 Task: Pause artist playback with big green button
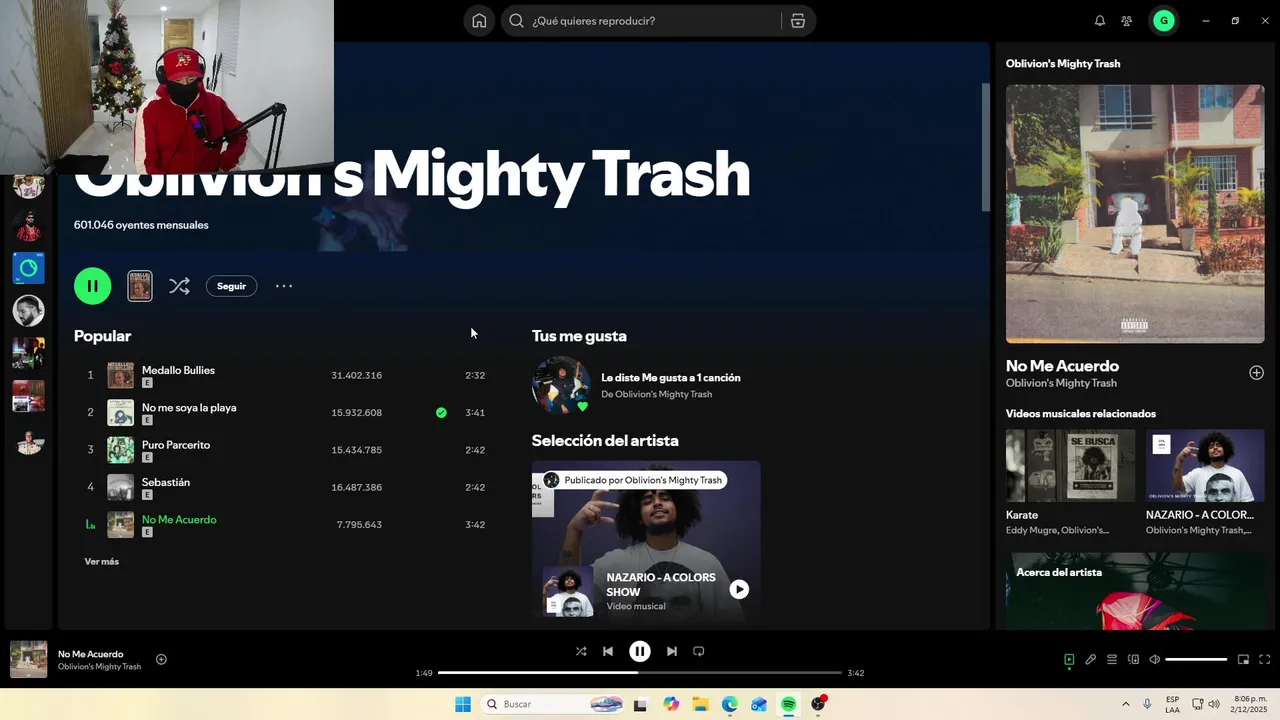(93, 286)
